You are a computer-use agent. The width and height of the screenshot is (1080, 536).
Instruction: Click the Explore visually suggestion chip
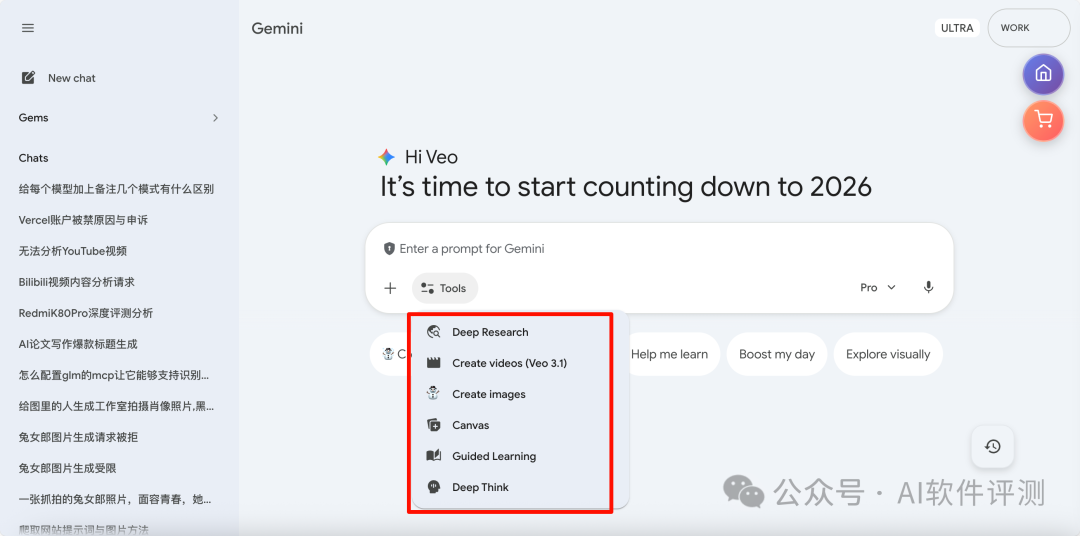point(888,354)
